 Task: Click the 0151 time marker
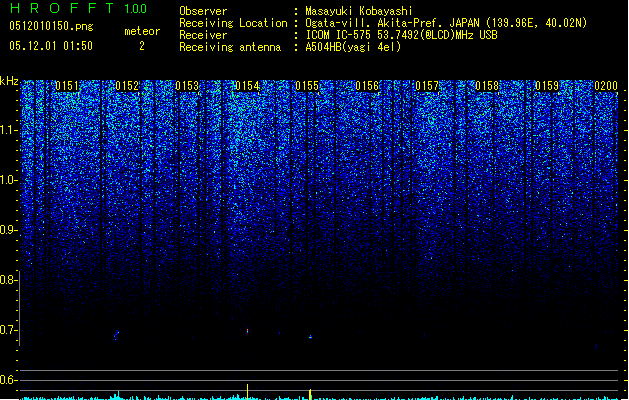(x=67, y=86)
